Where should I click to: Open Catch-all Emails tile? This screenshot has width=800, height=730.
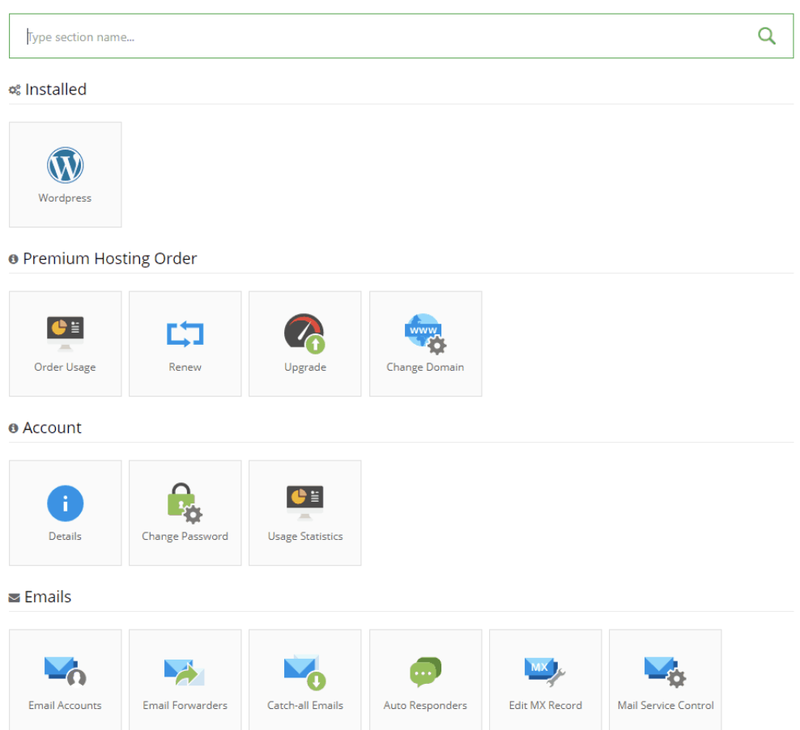click(305, 679)
